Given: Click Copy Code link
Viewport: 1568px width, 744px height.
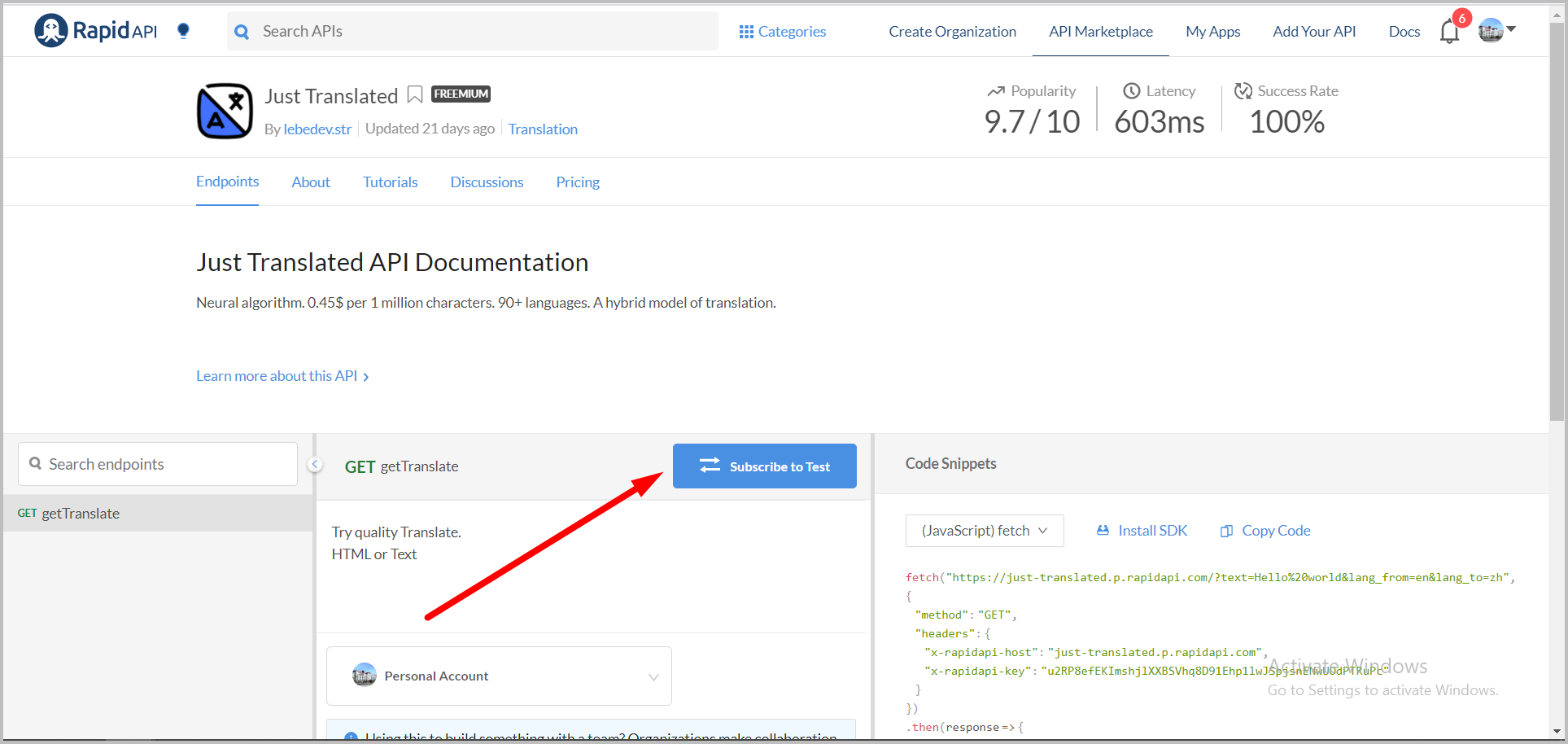Looking at the screenshot, I should 1276,531.
